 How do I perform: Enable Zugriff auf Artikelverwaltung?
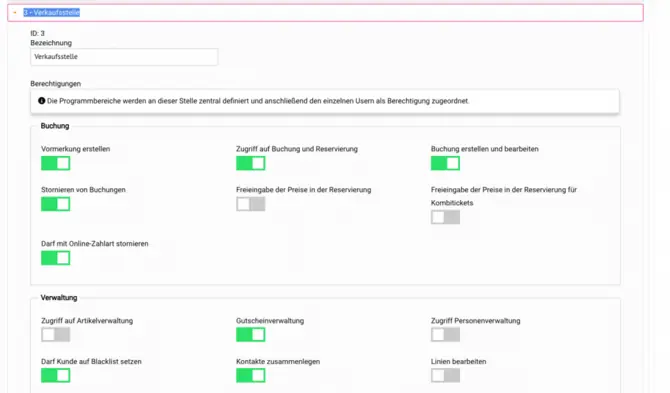(56, 334)
